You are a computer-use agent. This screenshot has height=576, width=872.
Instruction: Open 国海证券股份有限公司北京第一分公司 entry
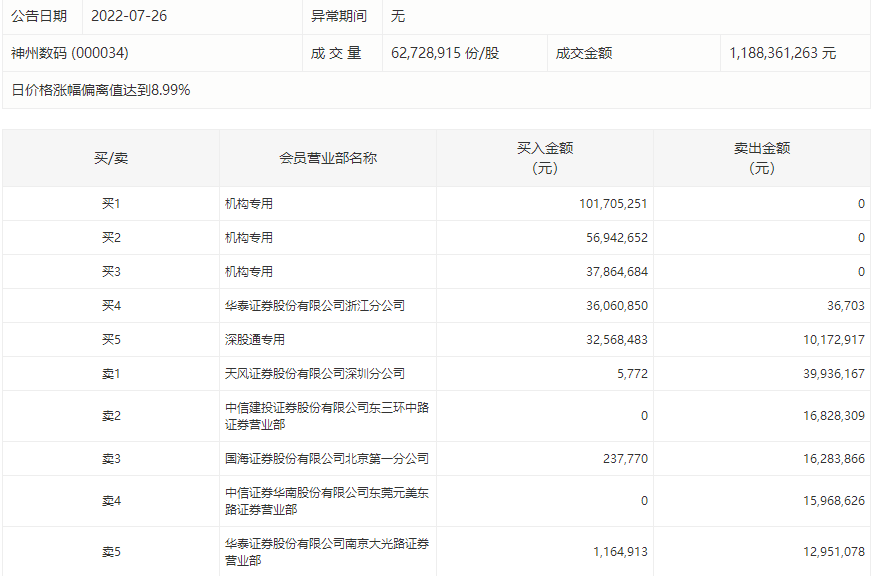pos(327,459)
